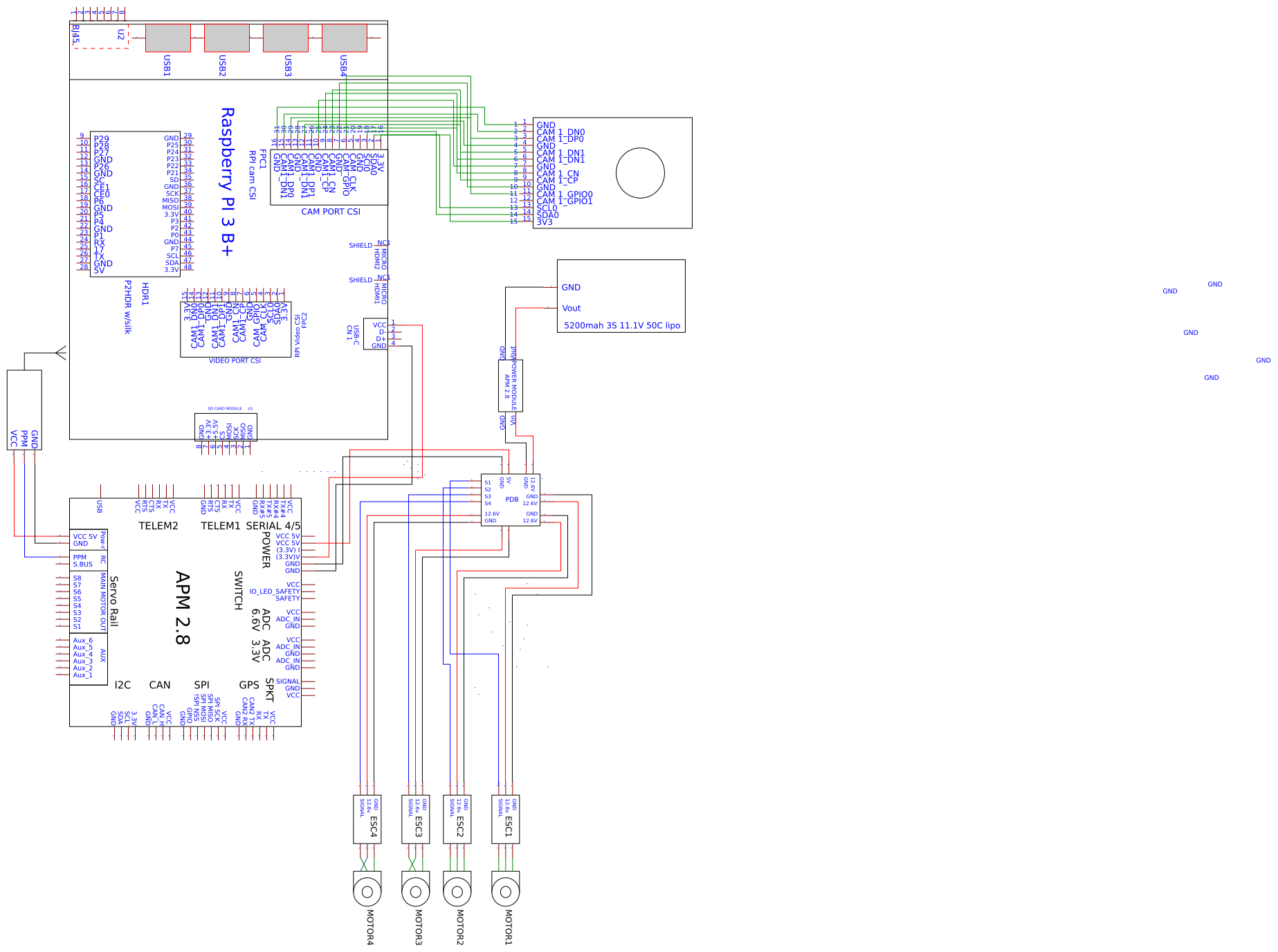This screenshot has height=952, width=1278.
Task: Click the "Raspberry PI 3 B+" board title
Action: (x=227, y=182)
